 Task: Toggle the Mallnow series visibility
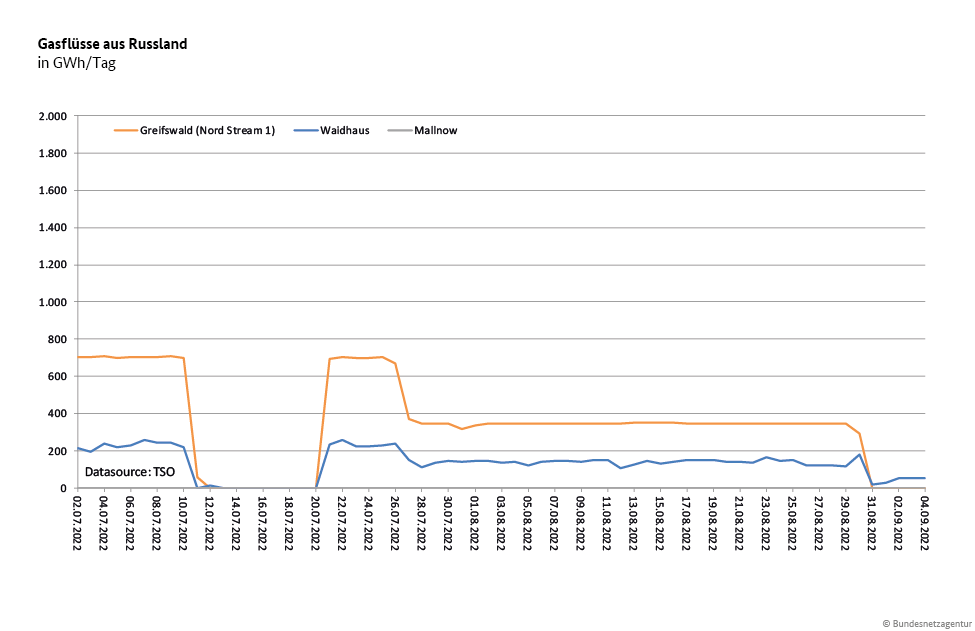click(x=435, y=130)
